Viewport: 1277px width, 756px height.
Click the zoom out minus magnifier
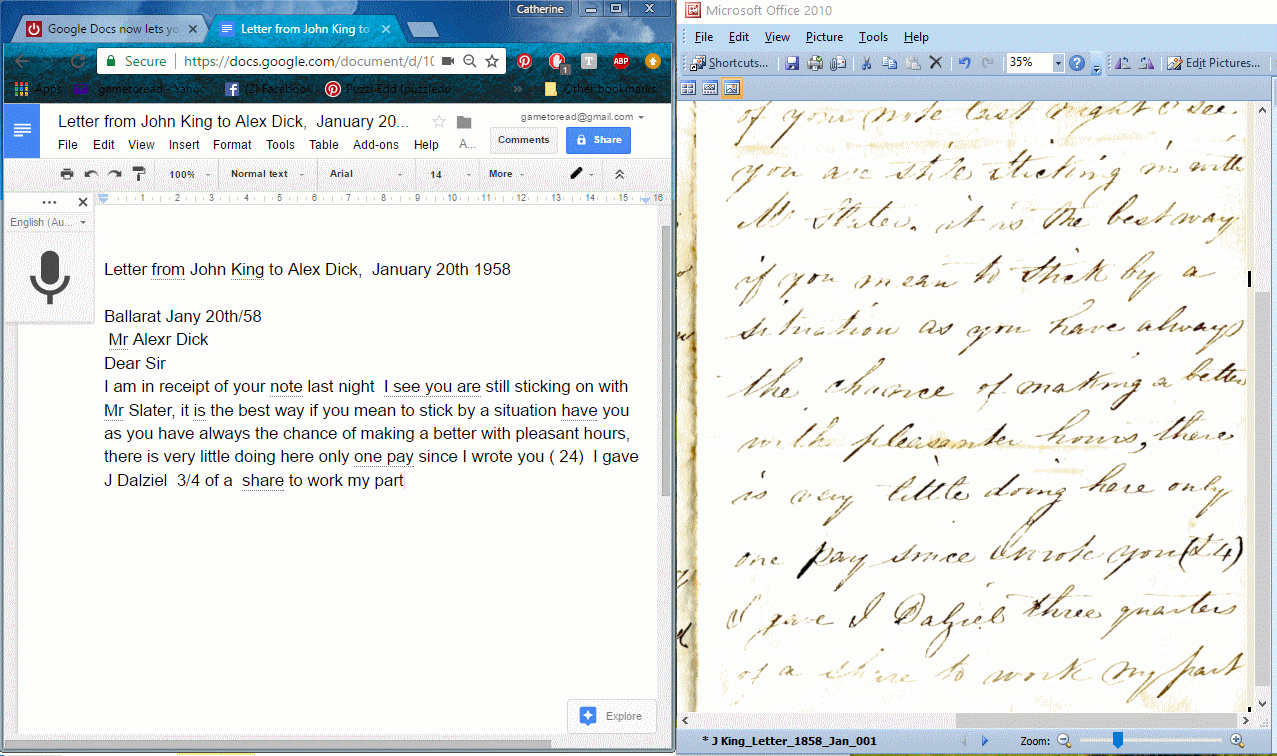pos(1064,741)
